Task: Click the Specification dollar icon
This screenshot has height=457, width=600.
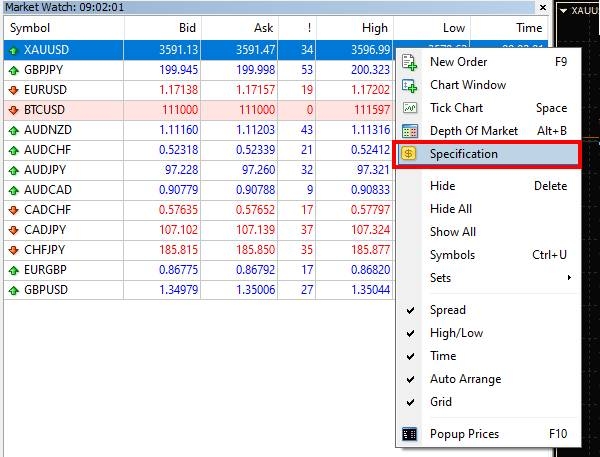Action: pos(410,154)
